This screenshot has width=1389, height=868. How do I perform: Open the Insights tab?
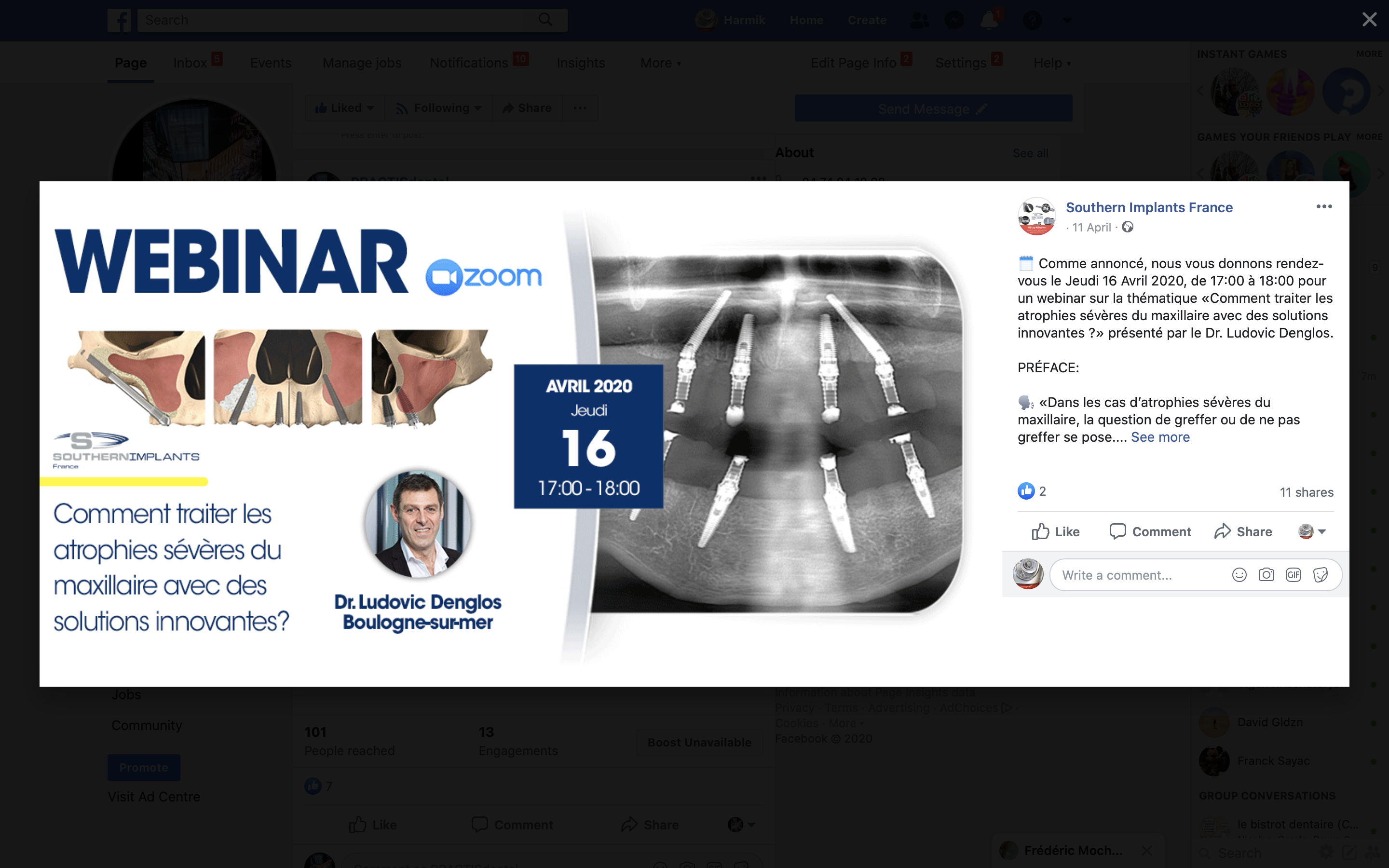click(581, 63)
